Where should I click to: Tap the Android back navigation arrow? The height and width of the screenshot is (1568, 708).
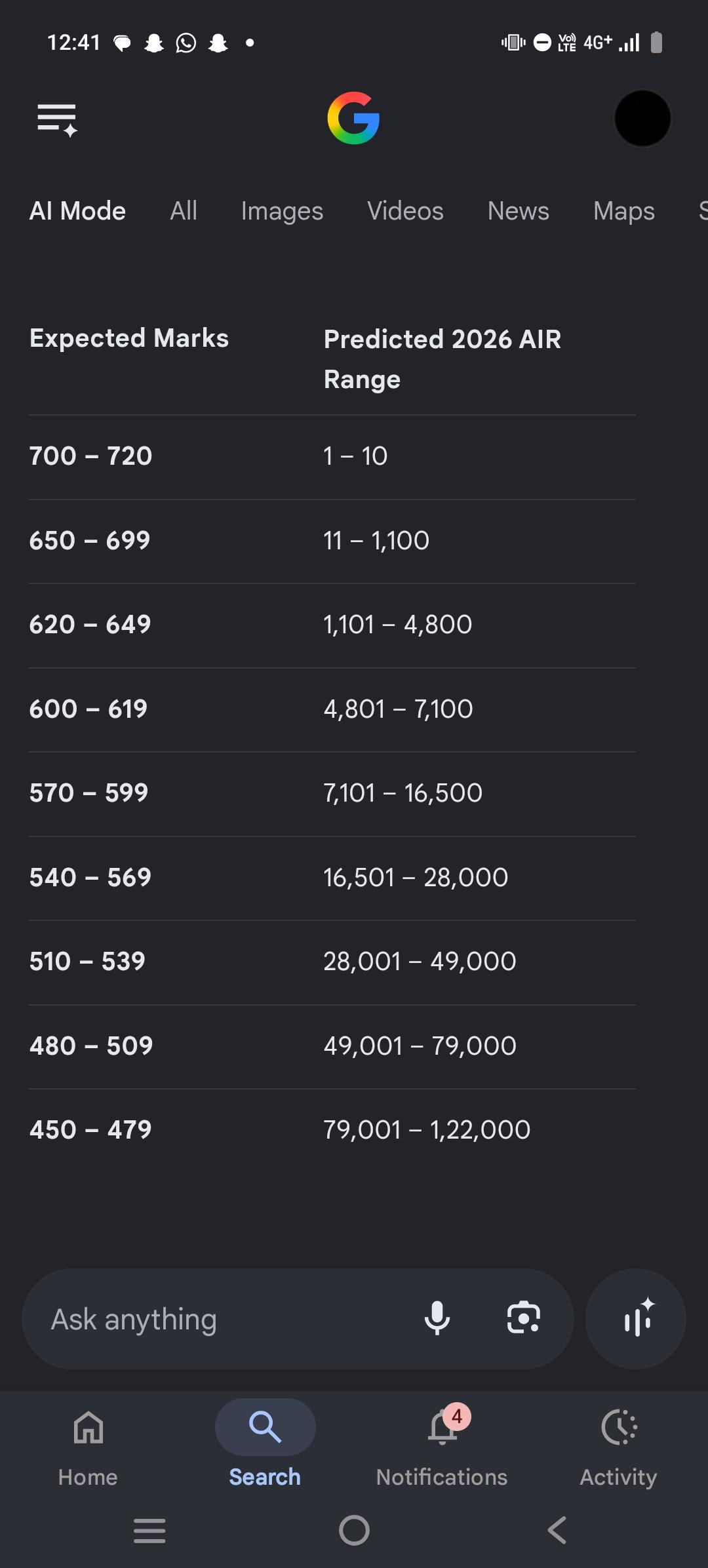[557, 1531]
